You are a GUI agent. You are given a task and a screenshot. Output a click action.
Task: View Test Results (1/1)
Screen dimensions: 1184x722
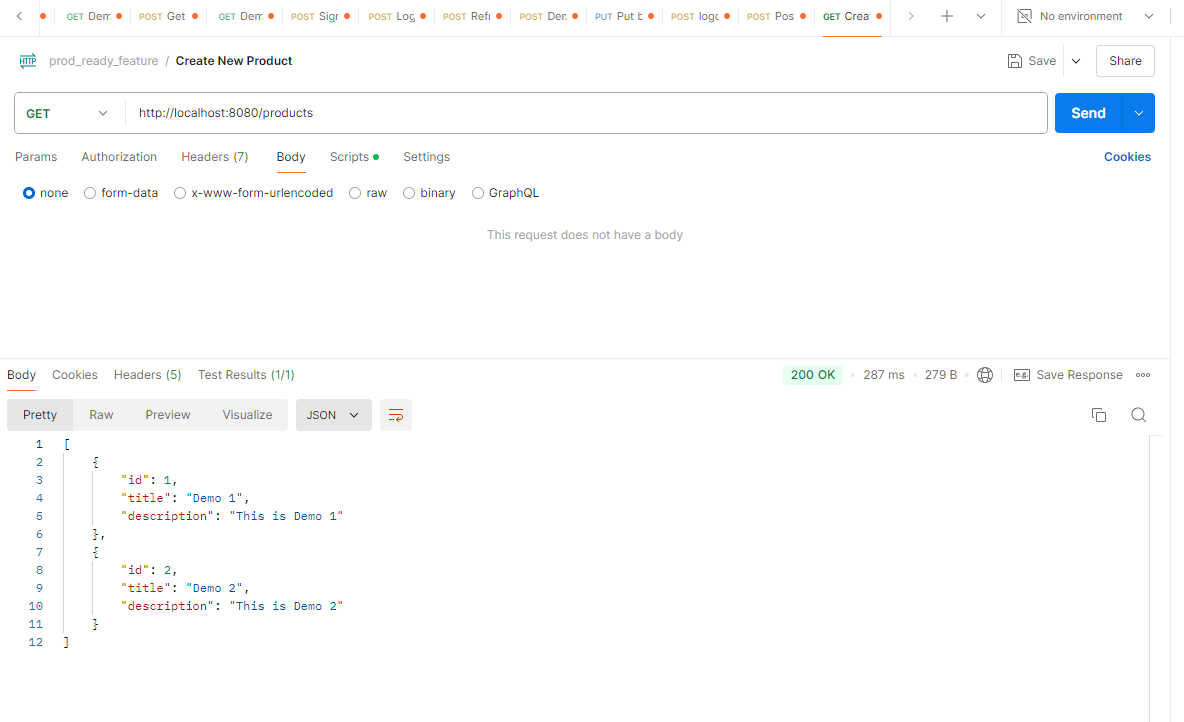tap(246, 375)
